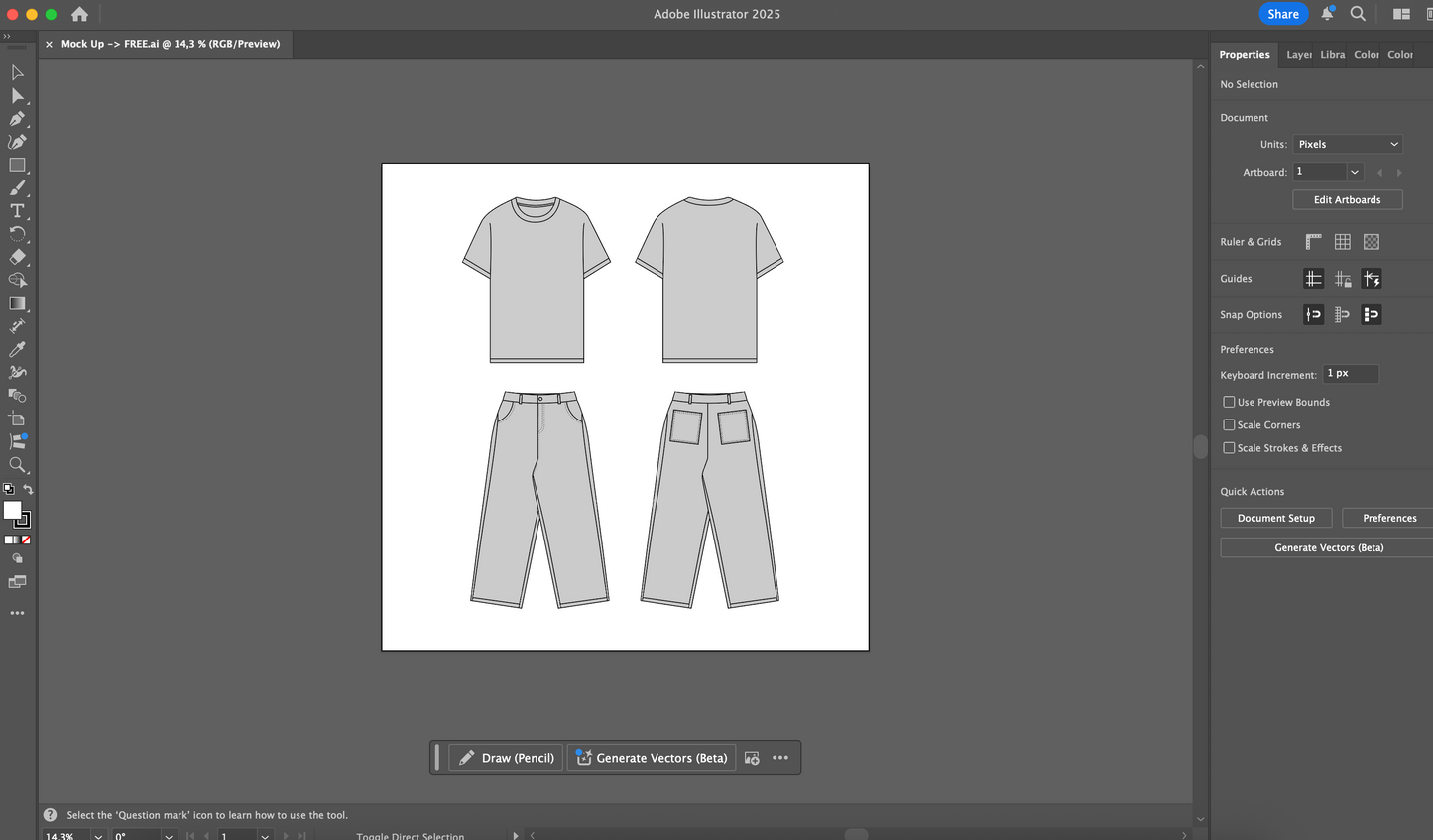Select the Selection tool
The image size is (1433, 840).
[x=16, y=72]
